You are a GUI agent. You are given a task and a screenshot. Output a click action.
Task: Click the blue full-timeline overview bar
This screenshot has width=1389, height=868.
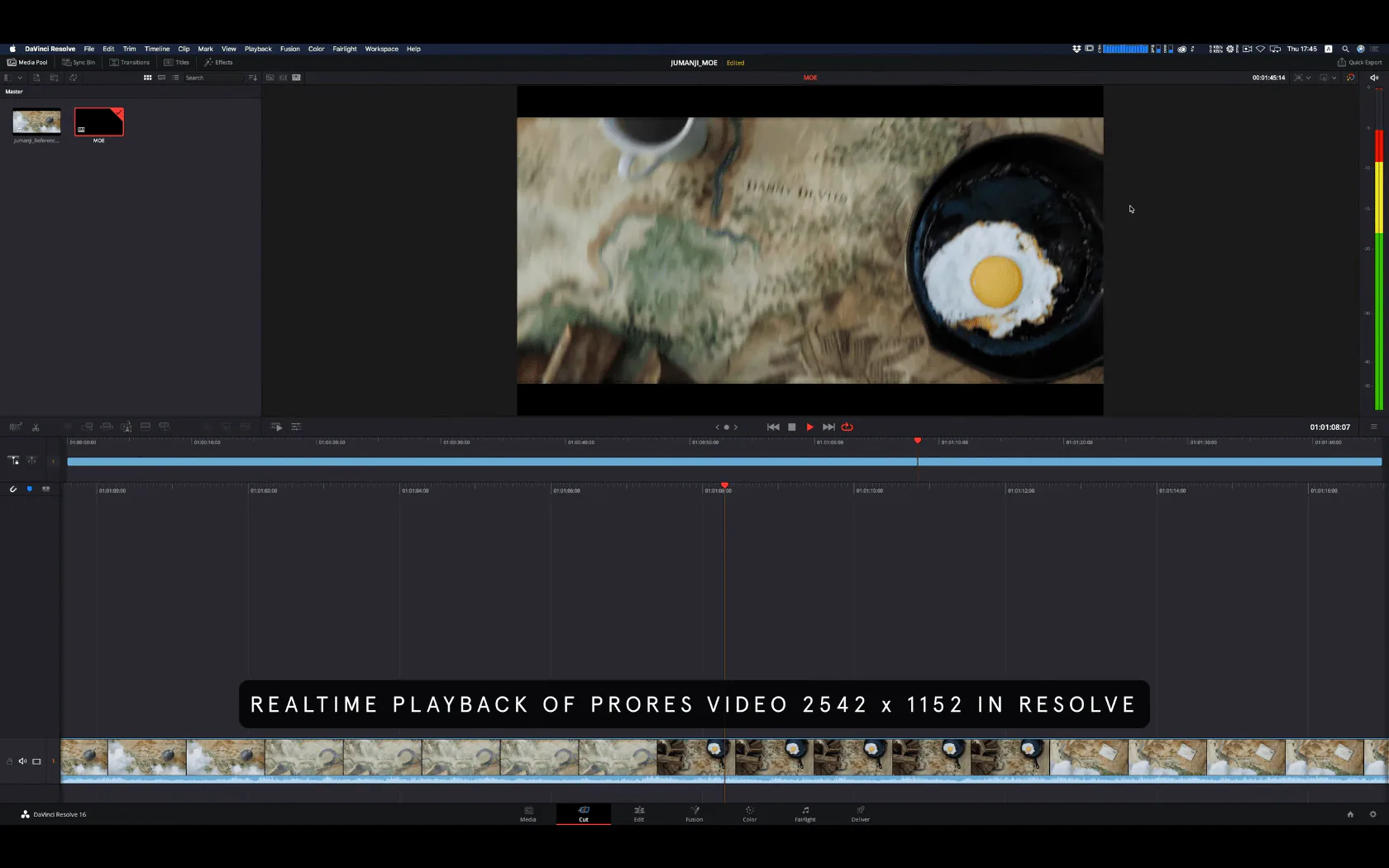coord(724,461)
